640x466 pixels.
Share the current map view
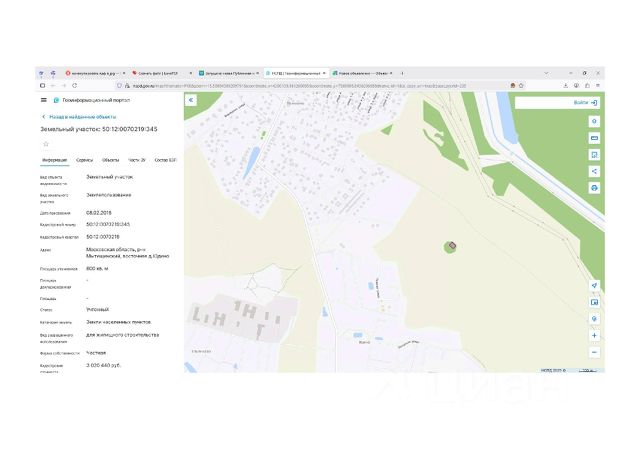click(x=594, y=171)
